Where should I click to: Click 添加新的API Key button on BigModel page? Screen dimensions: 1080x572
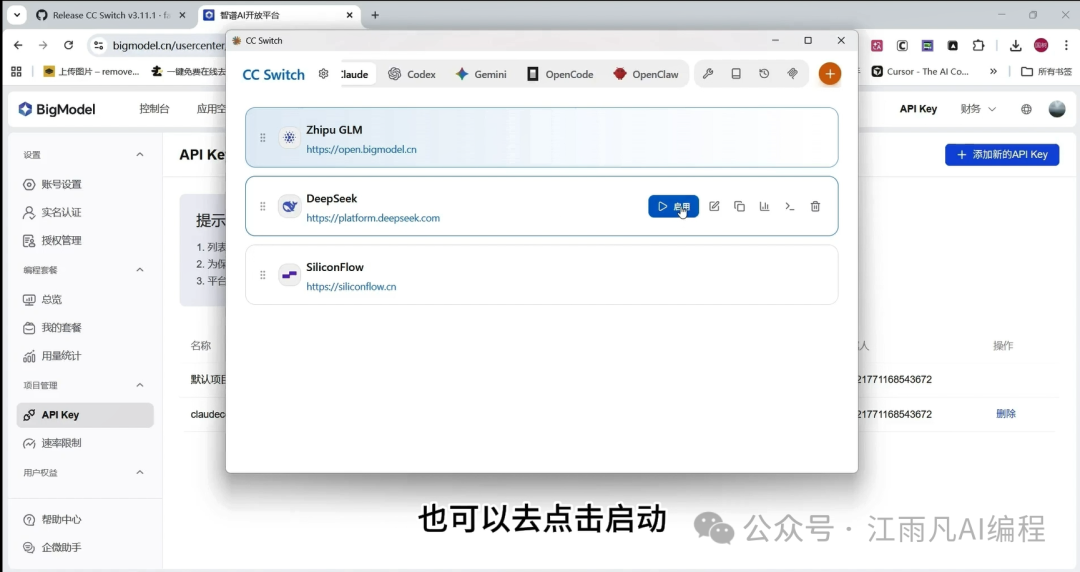click(1001, 154)
